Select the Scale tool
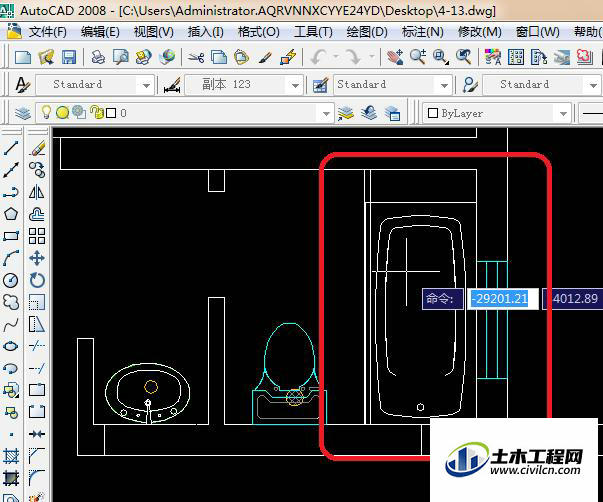Viewport: 603px width, 502px height. click(37, 302)
